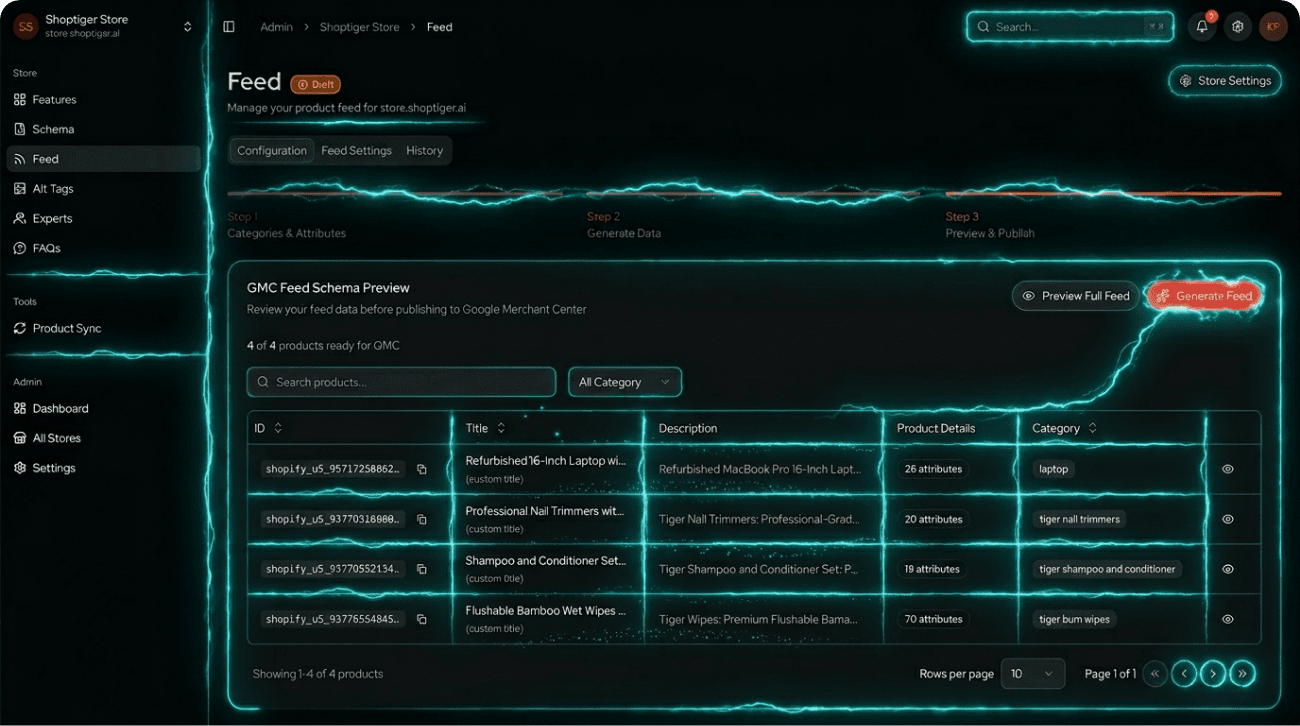This screenshot has height=726, width=1300.
Task: Sort table by Title column arrows
Action: [x=501, y=428]
